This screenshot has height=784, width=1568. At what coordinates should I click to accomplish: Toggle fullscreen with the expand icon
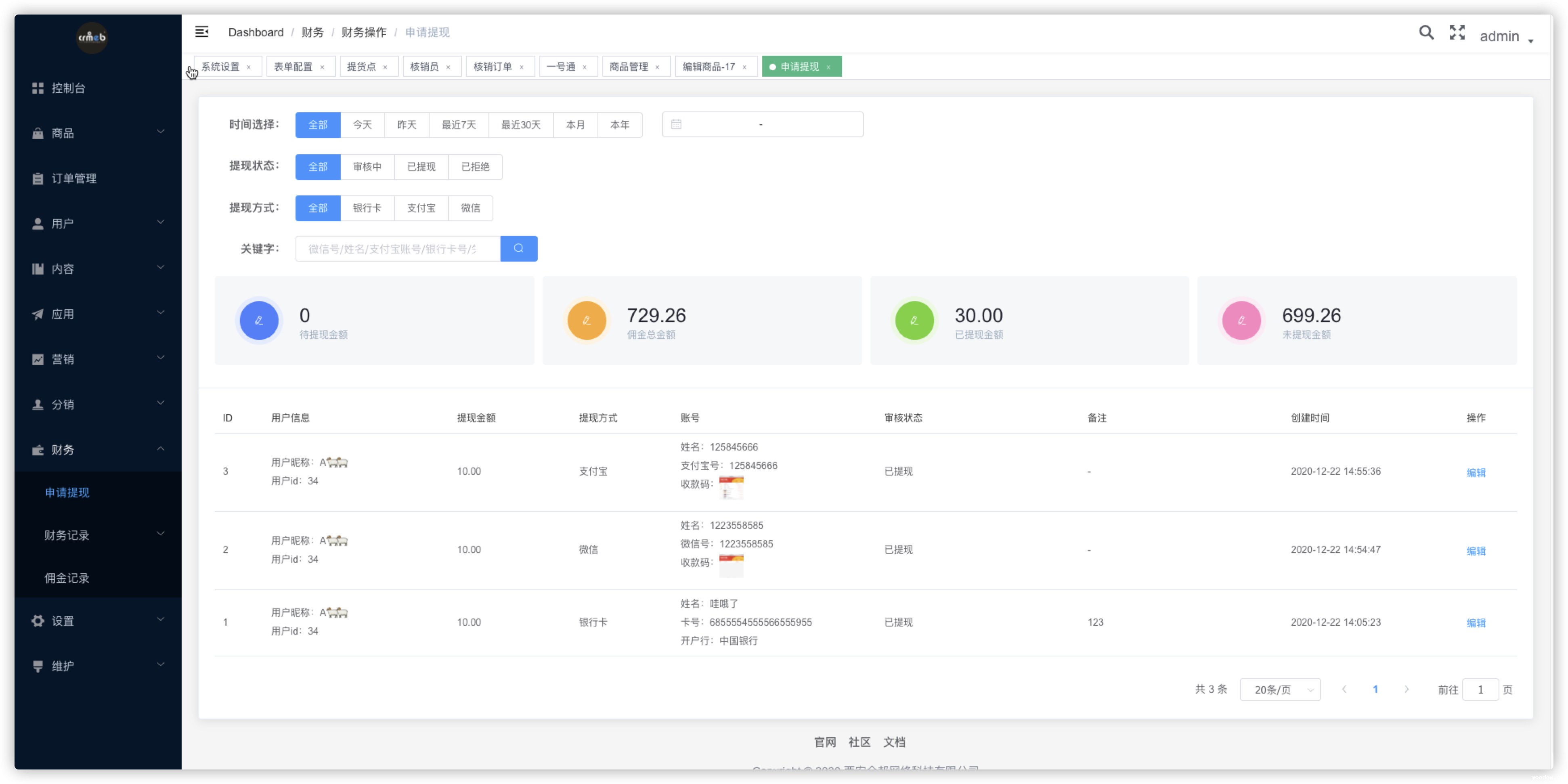(x=1457, y=32)
